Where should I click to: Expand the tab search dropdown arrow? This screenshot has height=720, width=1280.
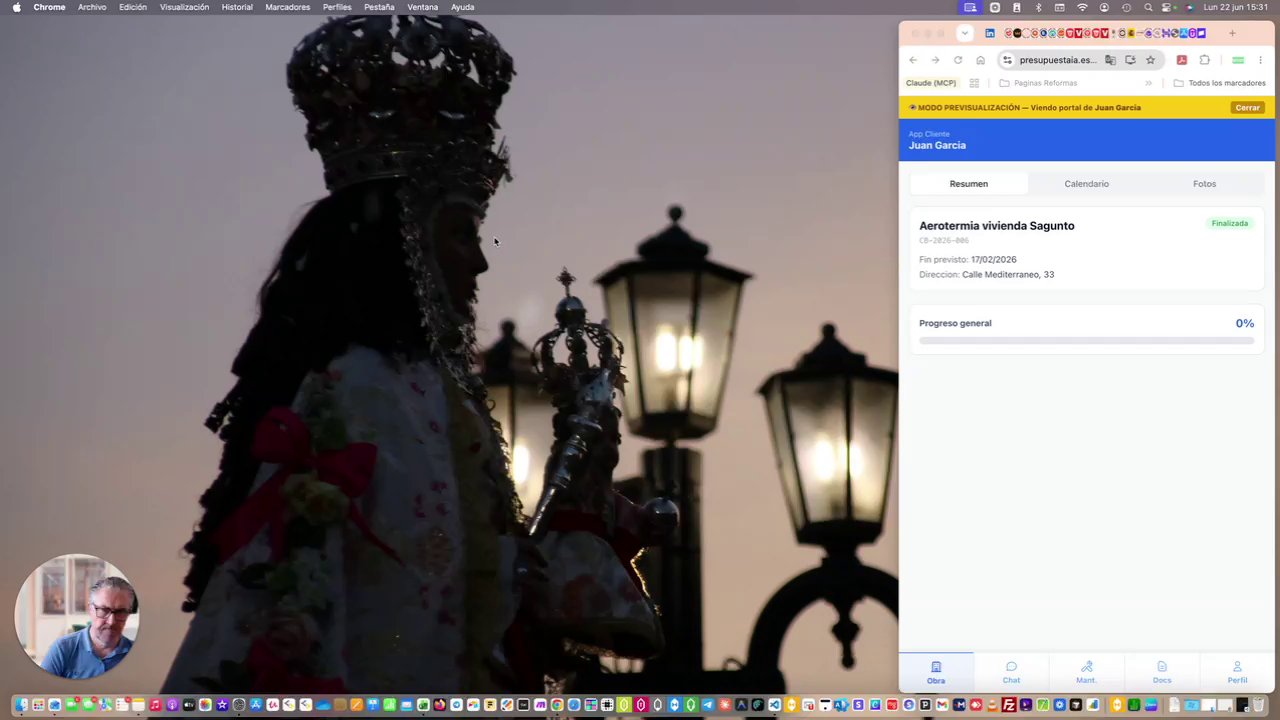[964, 33]
